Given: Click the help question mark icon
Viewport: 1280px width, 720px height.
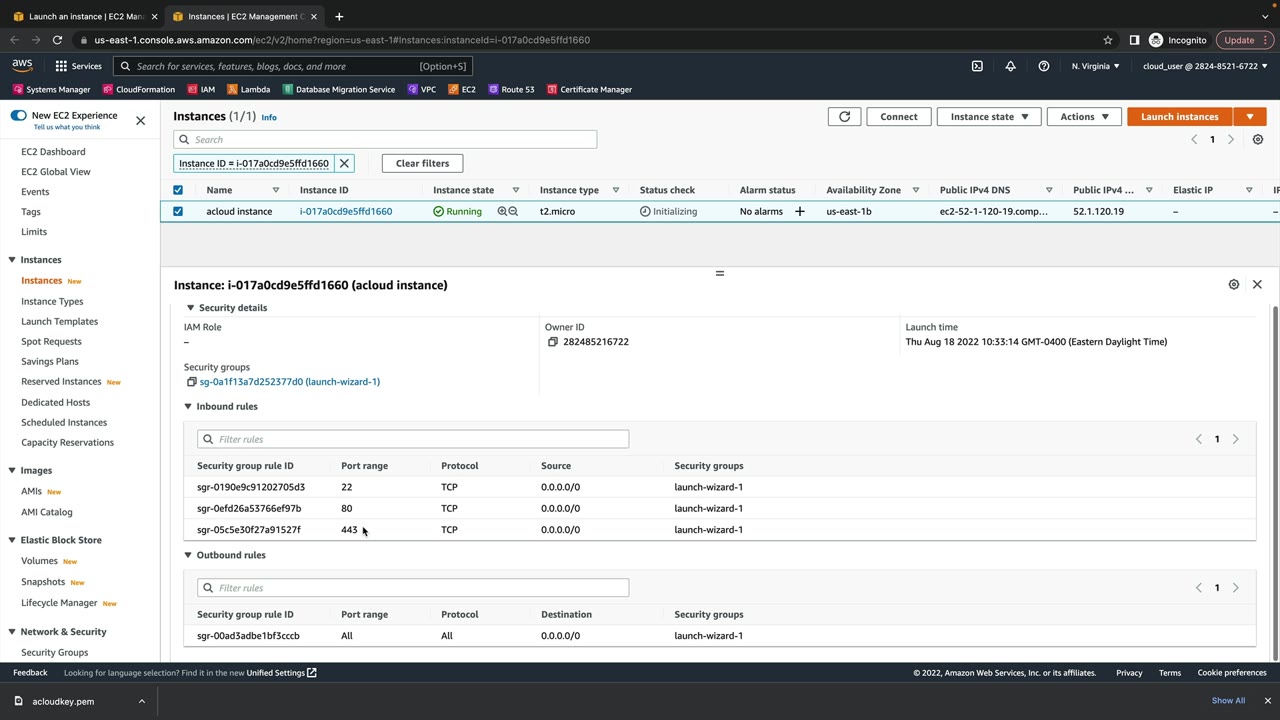Looking at the screenshot, I should (1043, 67).
